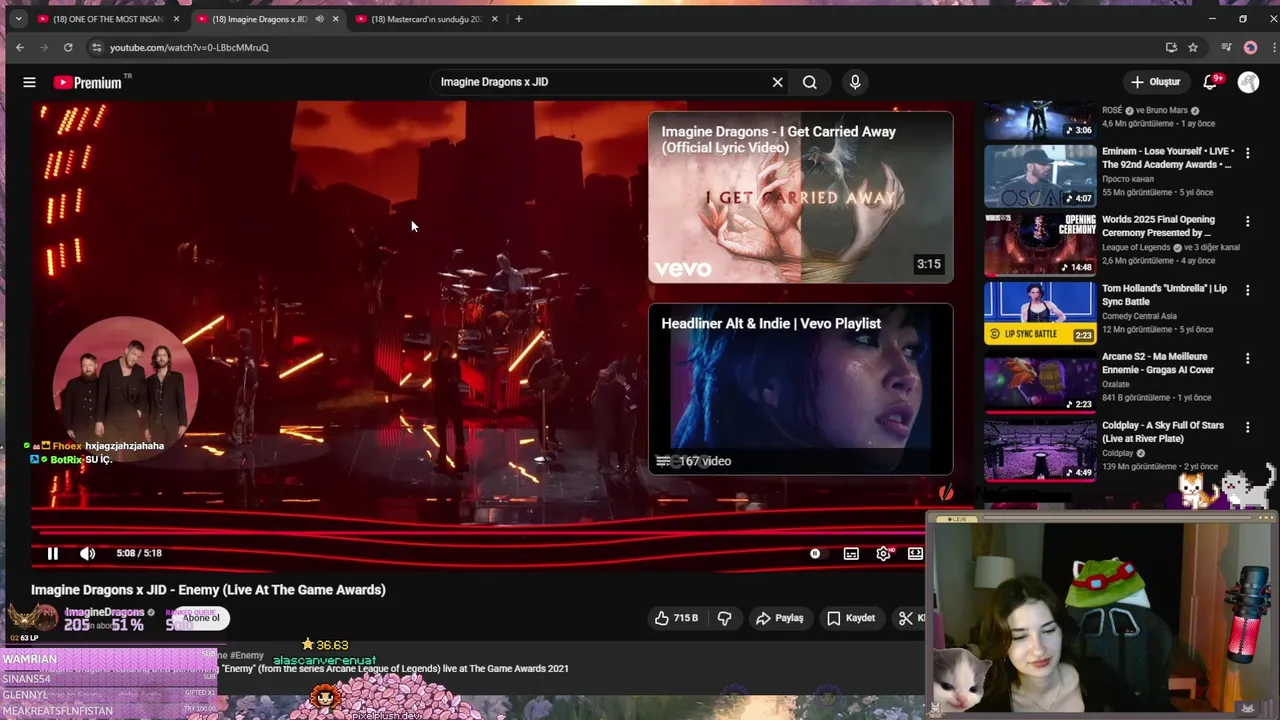Clear the search box text
Viewport: 1280px width, 720px height.
point(777,82)
